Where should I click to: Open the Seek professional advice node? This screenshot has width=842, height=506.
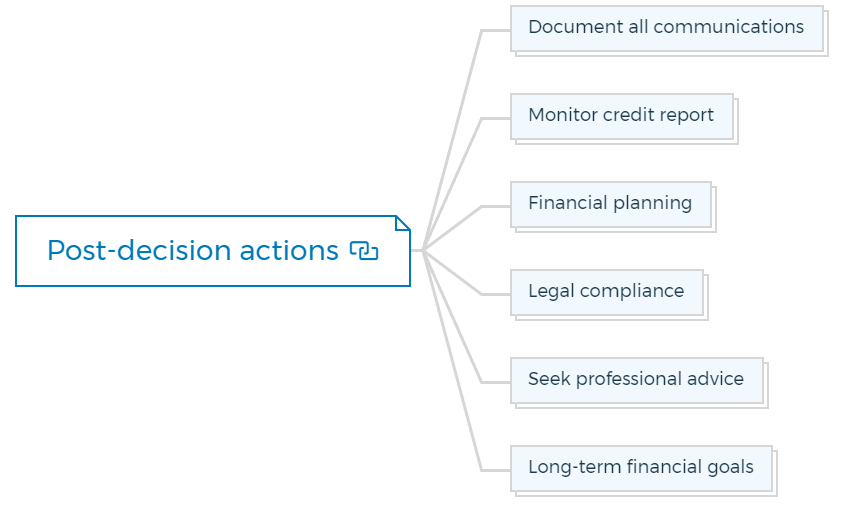pos(636,381)
